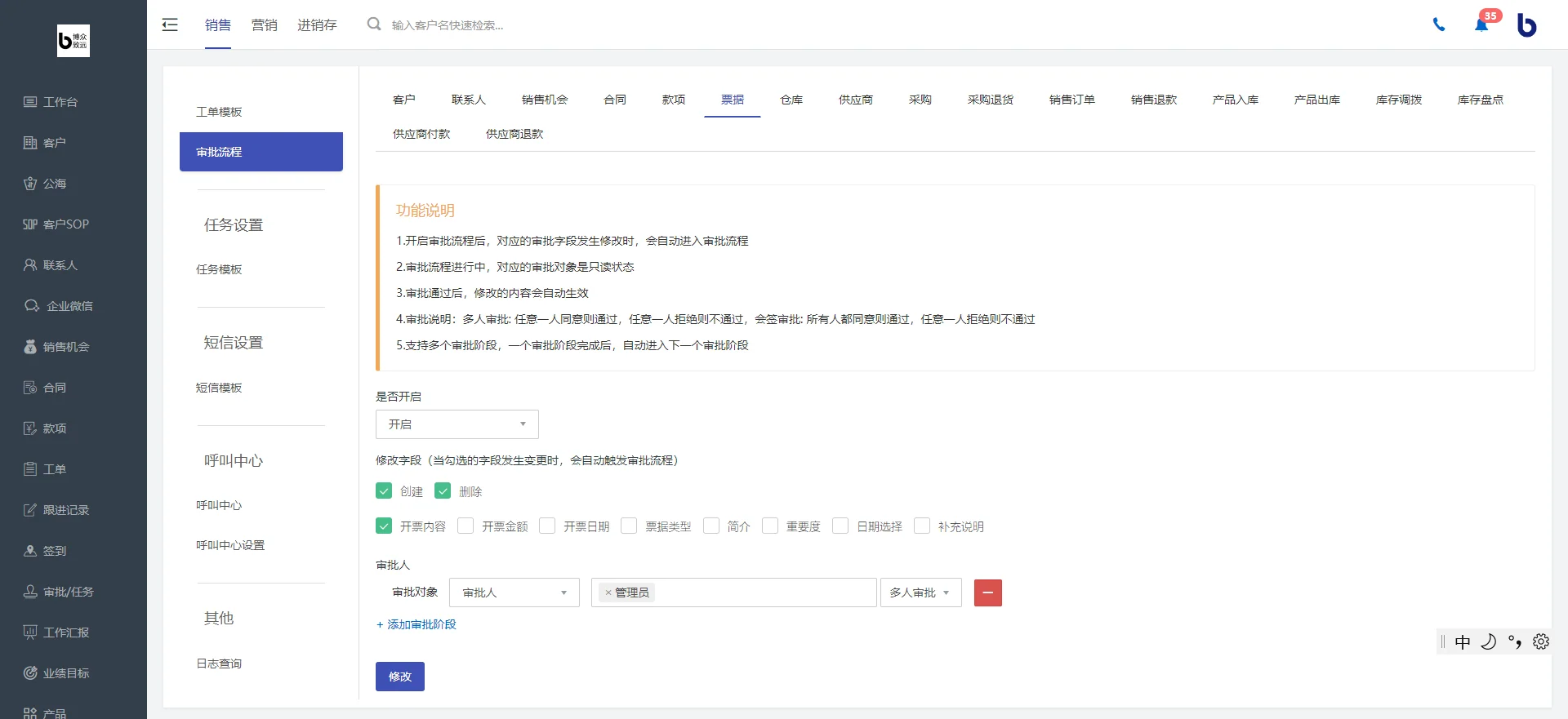Open the 审批对象 审批人 dropdown
This screenshot has width=1568, height=719.
(x=514, y=593)
